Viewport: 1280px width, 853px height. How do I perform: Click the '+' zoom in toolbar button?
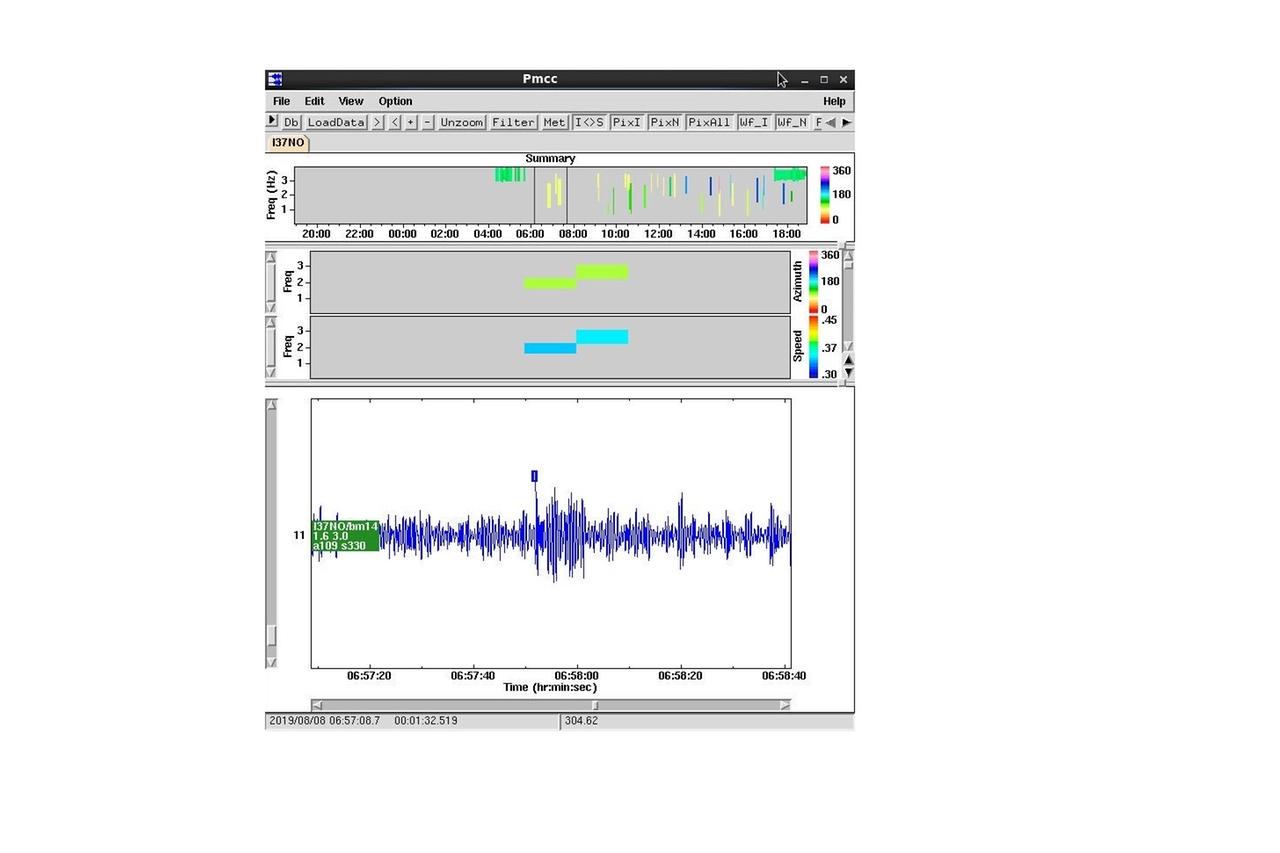[x=411, y=122]
